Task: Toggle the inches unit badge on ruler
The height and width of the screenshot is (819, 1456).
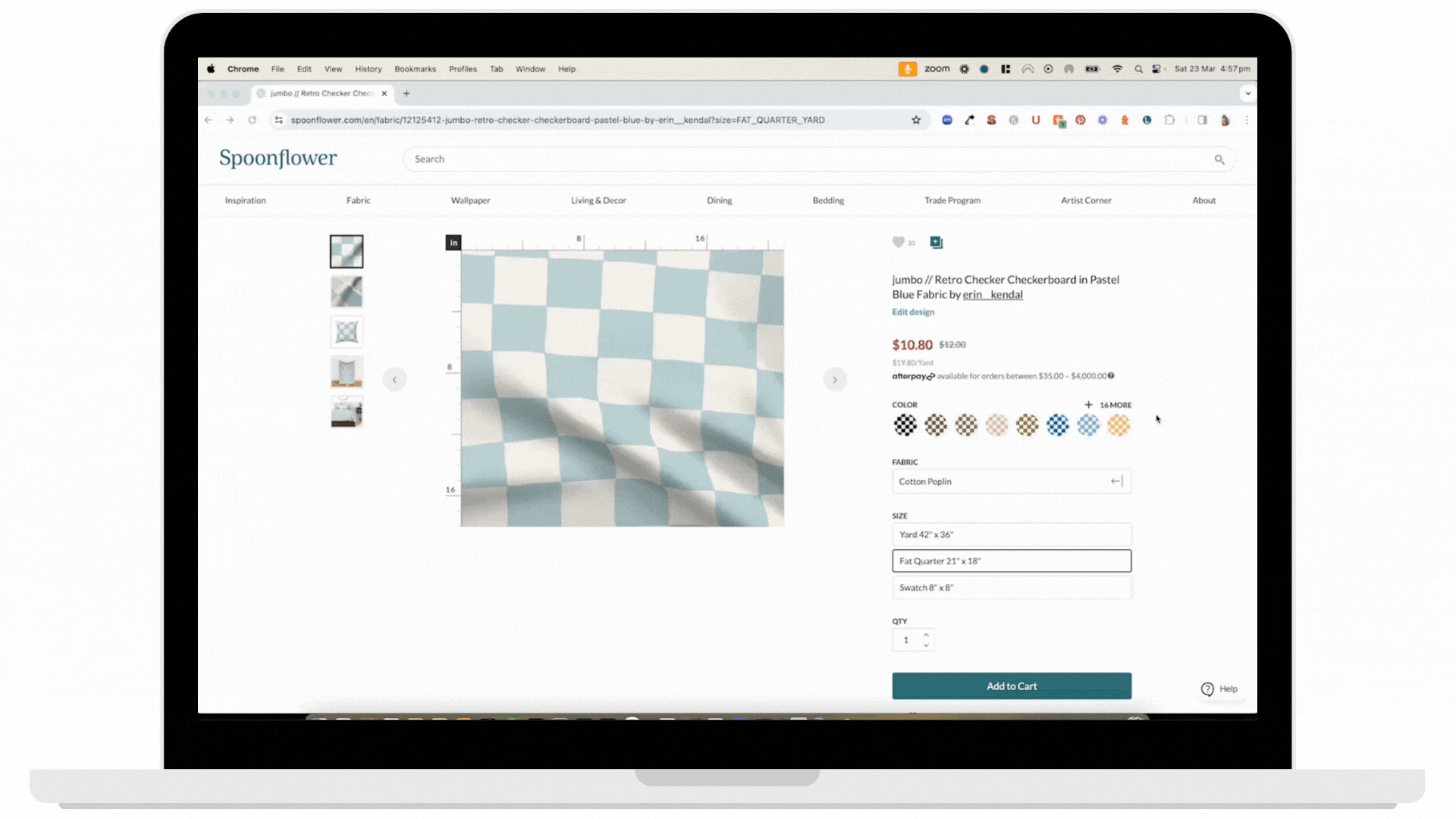Action: pyautogui.click(x=453, y=243)
